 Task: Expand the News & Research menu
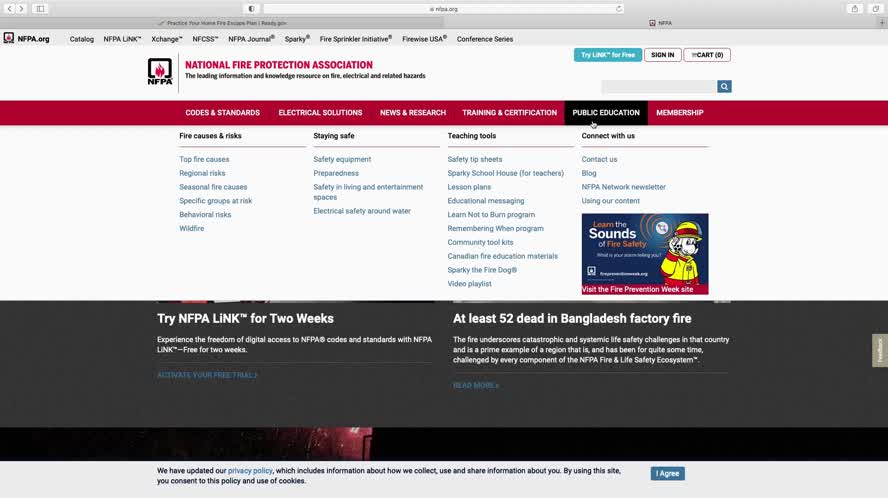(412, 113)
